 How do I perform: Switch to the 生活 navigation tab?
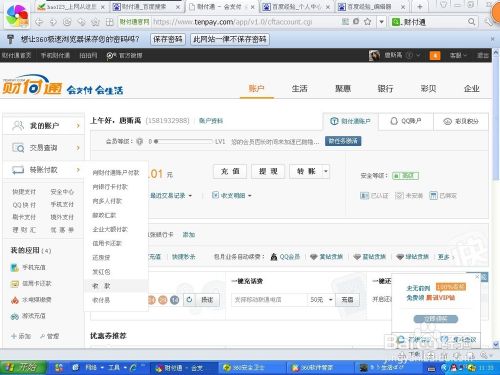299,89
